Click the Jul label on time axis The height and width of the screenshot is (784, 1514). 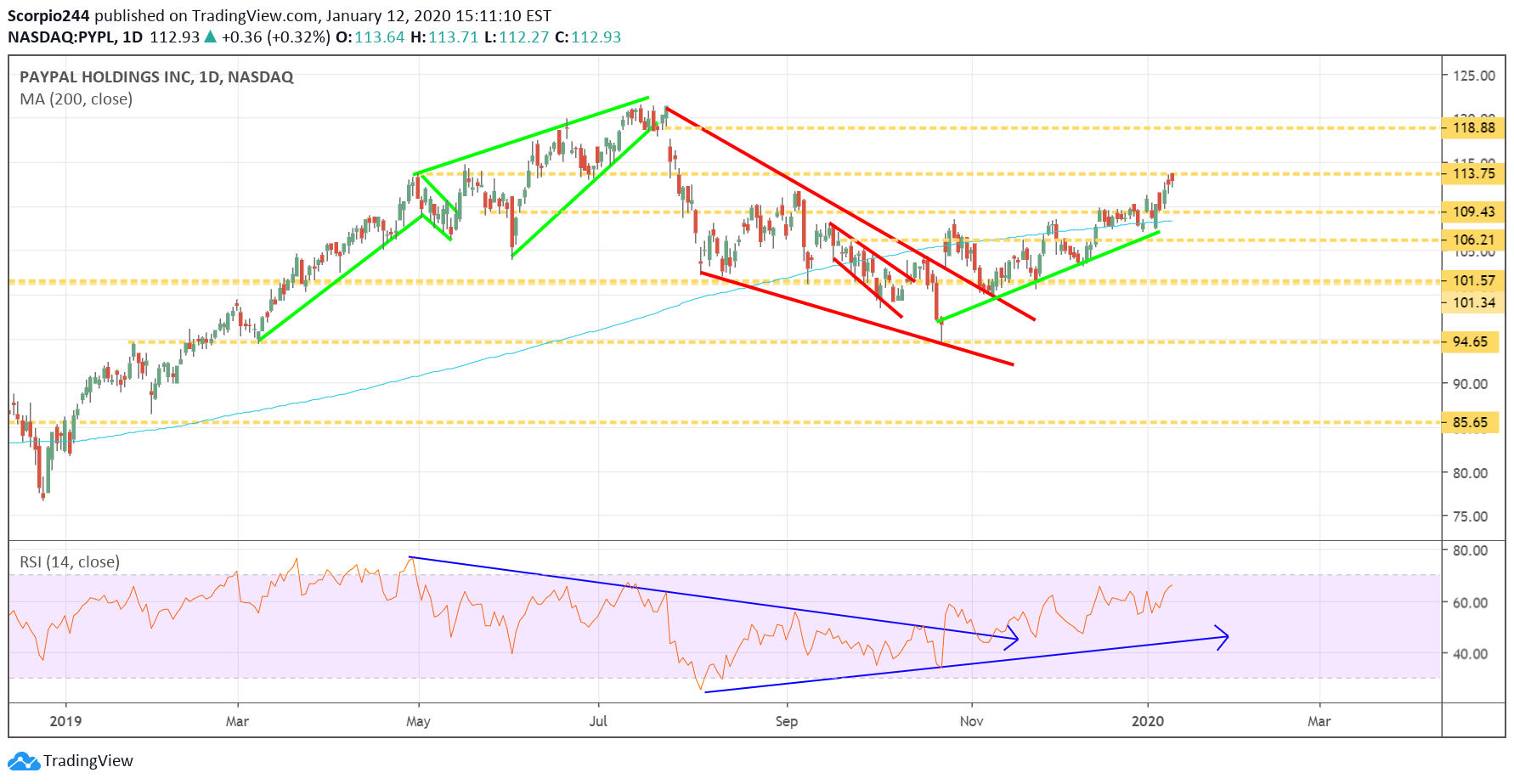pos(598,721)
